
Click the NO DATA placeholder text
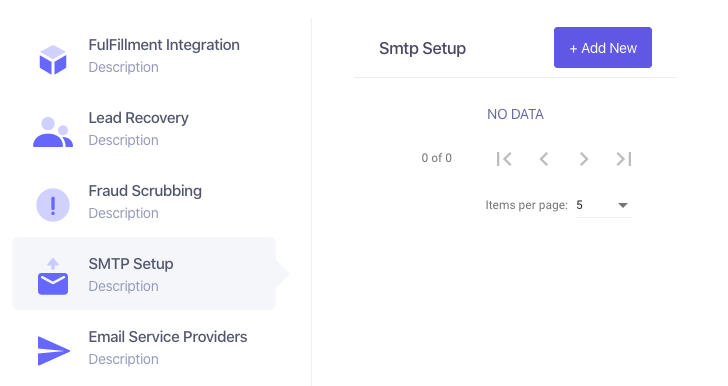click(x=515, y=114)
